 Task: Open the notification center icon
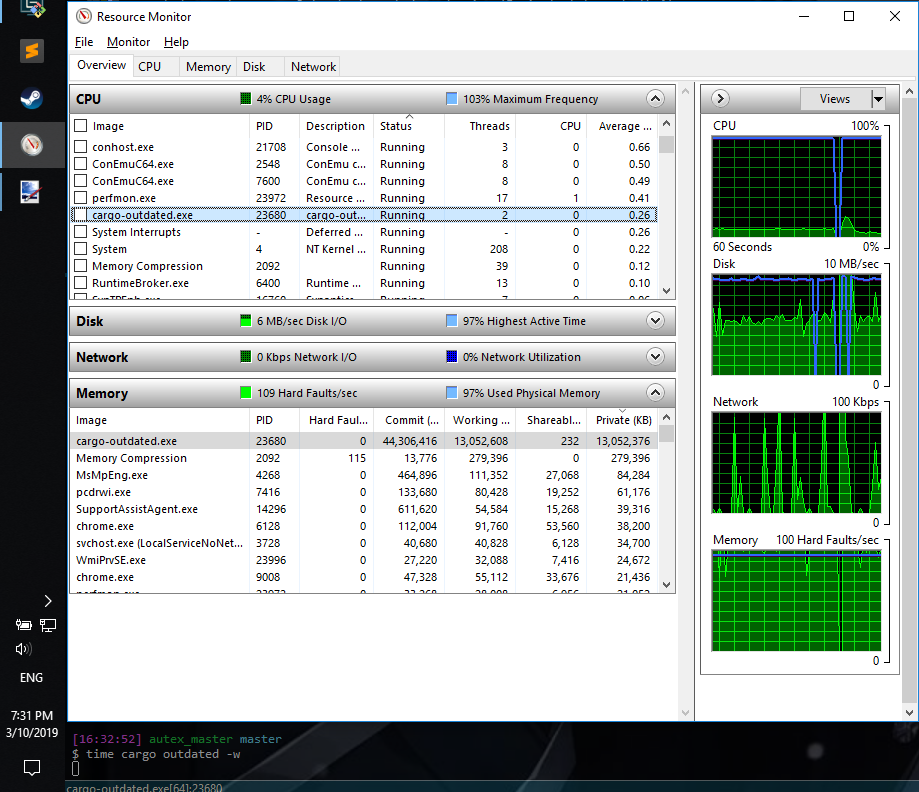point(32,767)
